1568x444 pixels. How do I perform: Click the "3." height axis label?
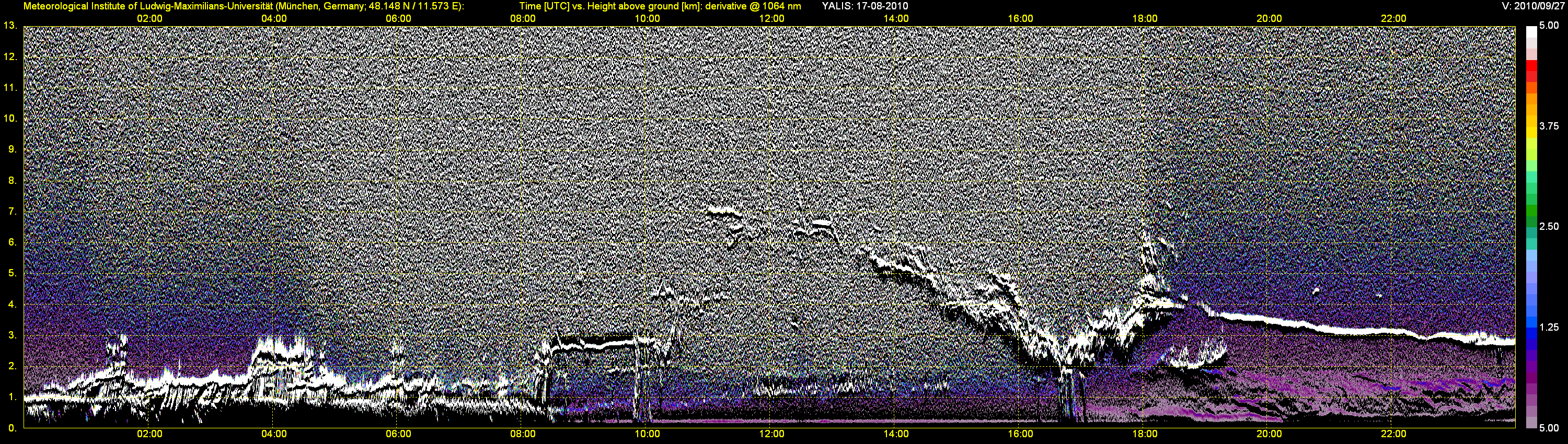13,335
